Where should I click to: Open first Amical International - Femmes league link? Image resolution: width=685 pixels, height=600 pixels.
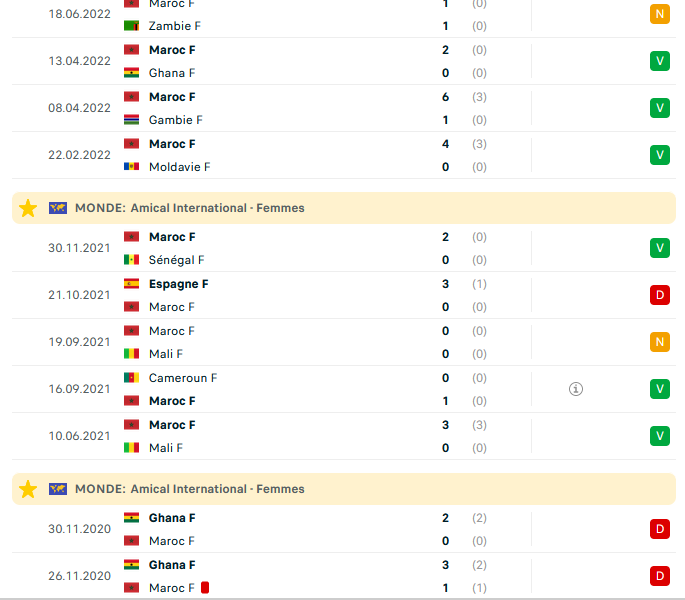[x=218, y=208]
